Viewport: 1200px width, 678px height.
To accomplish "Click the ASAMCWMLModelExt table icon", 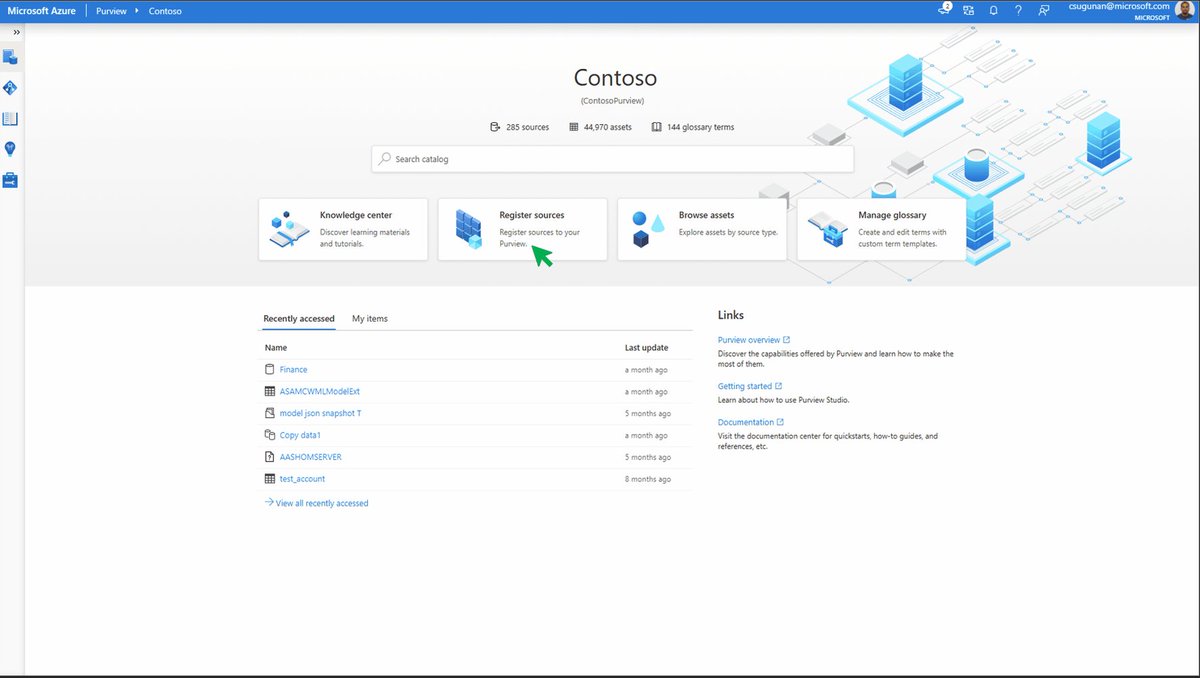I will click(x=269, y=392).
